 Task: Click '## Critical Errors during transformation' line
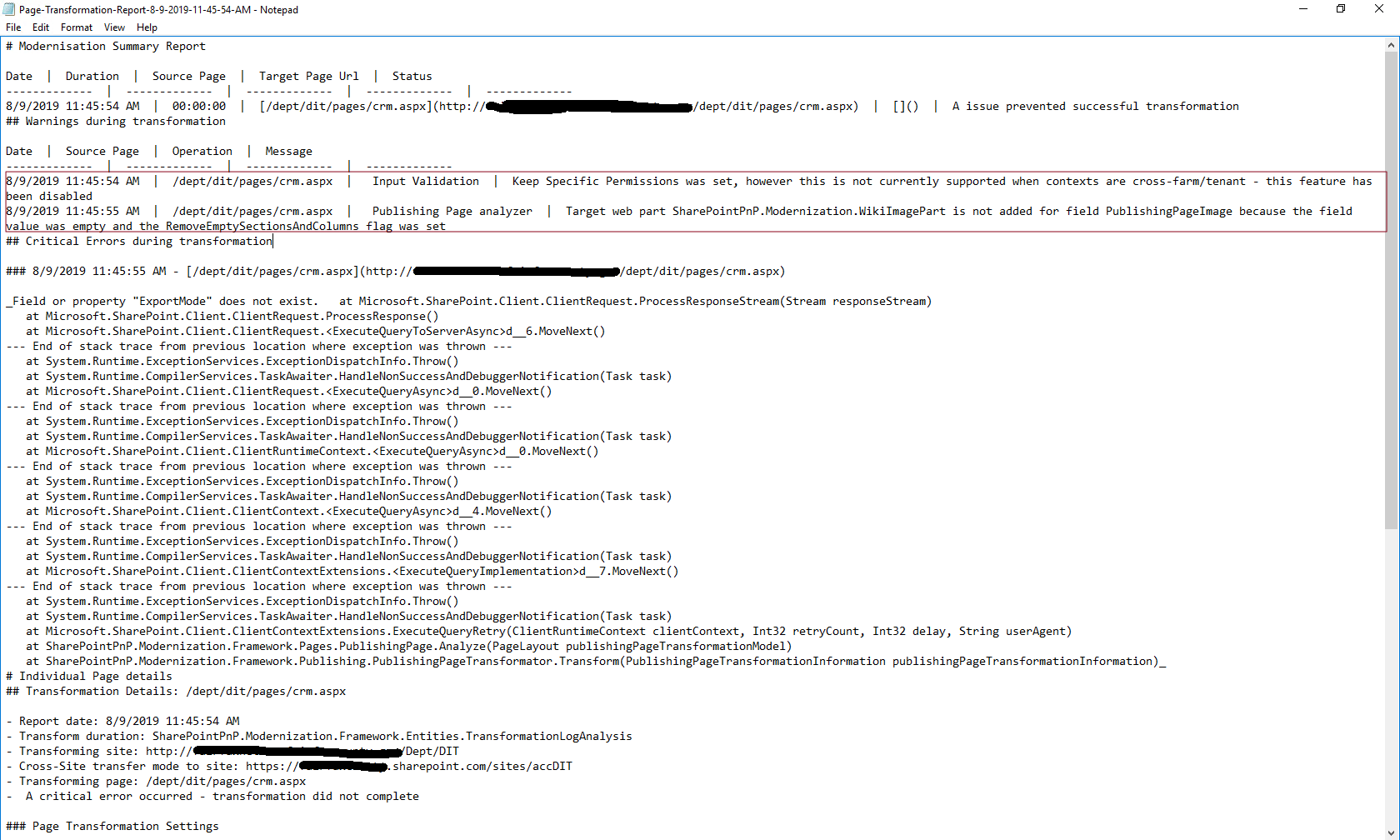(x=139, y=242)
